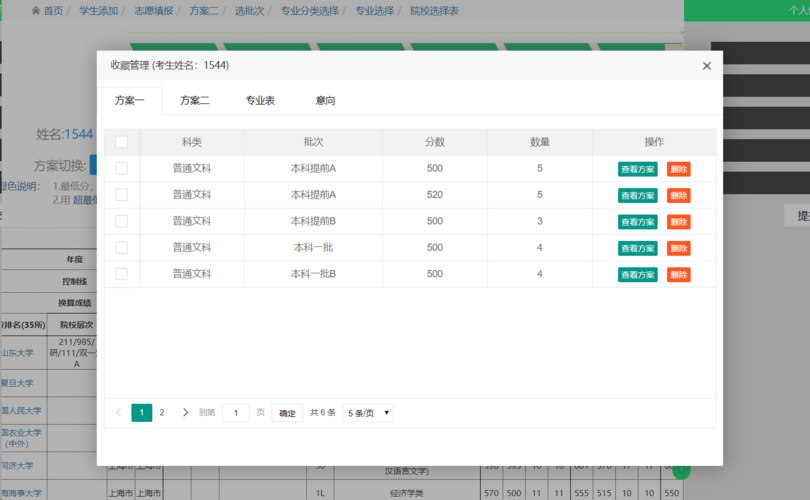
Task: Check the 本科提前A row with score 520
Action: click(x=121, y=195)
